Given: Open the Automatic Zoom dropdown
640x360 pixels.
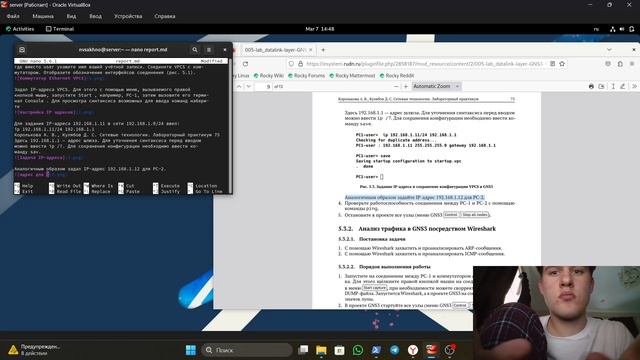Looking at the screenshot, I should (x=436, y=86).
